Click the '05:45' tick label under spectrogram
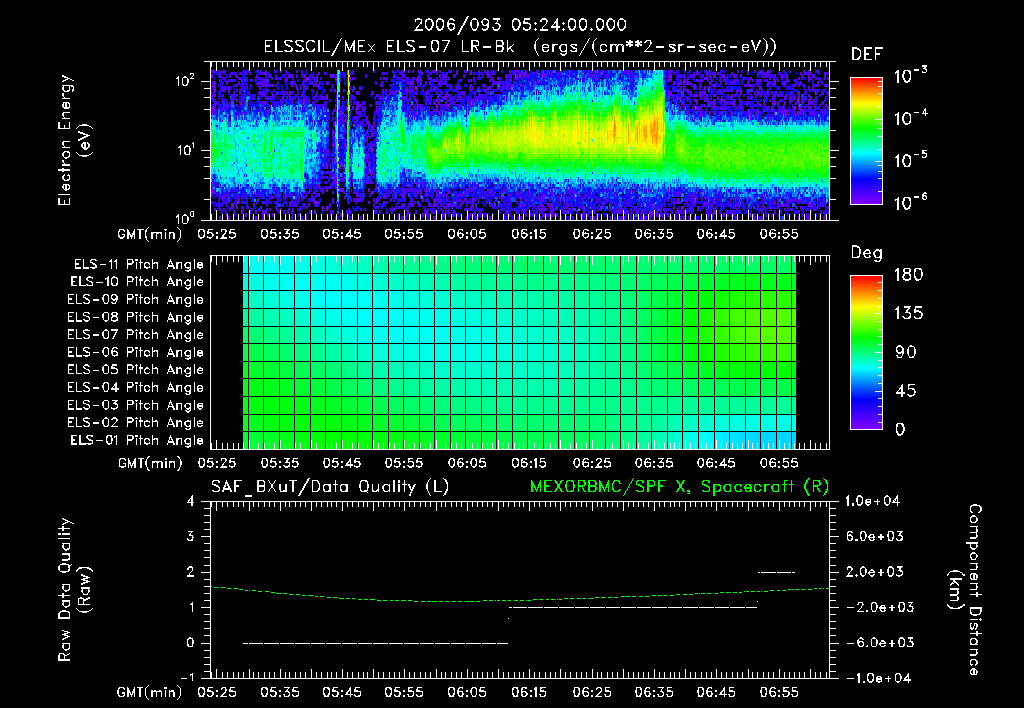The image size is (1024, 708). [x=342, y=234]
